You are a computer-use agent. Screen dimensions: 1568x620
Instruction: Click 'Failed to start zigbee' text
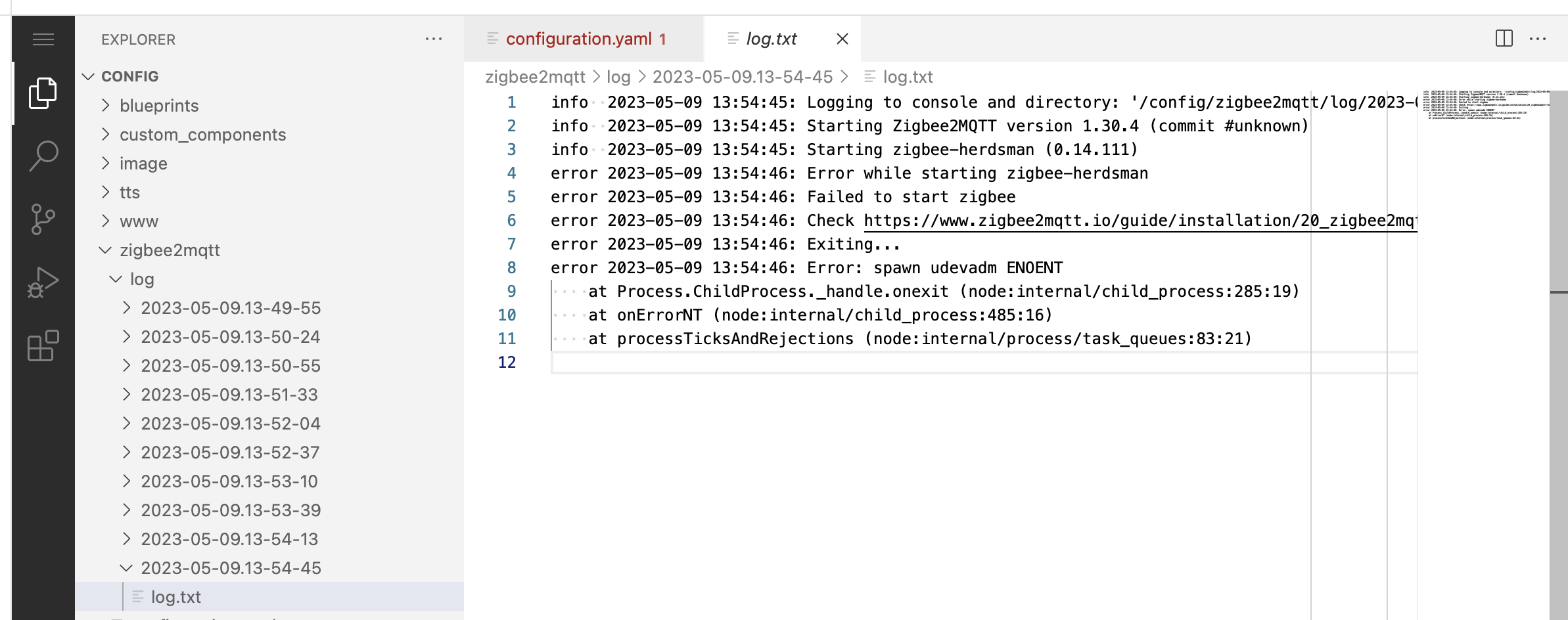[911, 197]
